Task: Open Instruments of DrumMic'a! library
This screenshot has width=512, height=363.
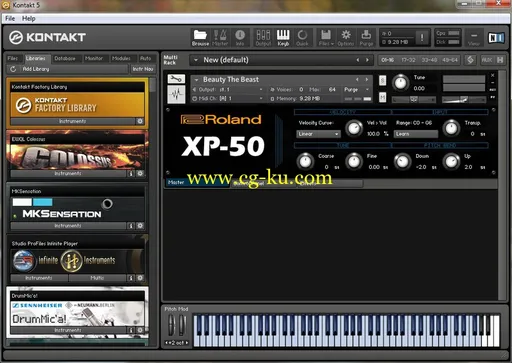Action: point(68,330)
